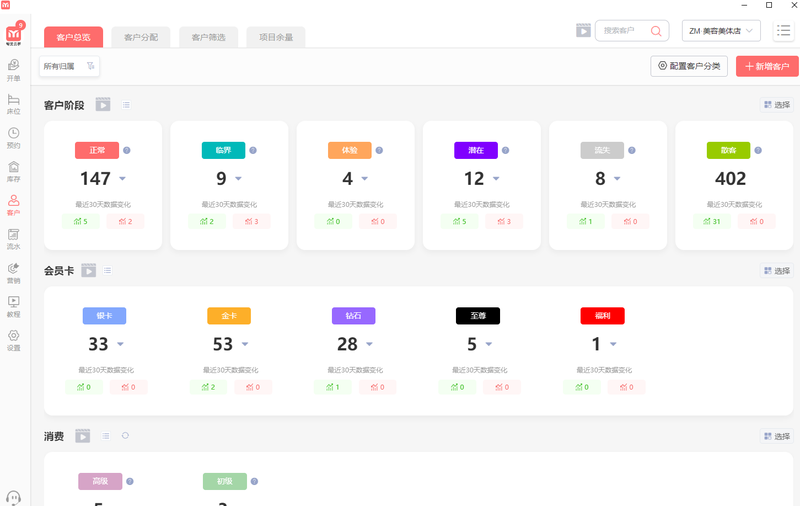Show help for the 高级 consumption tag
Image resolution: width=800 pixels, height=506 pixels.
click(x=130, y=482)
